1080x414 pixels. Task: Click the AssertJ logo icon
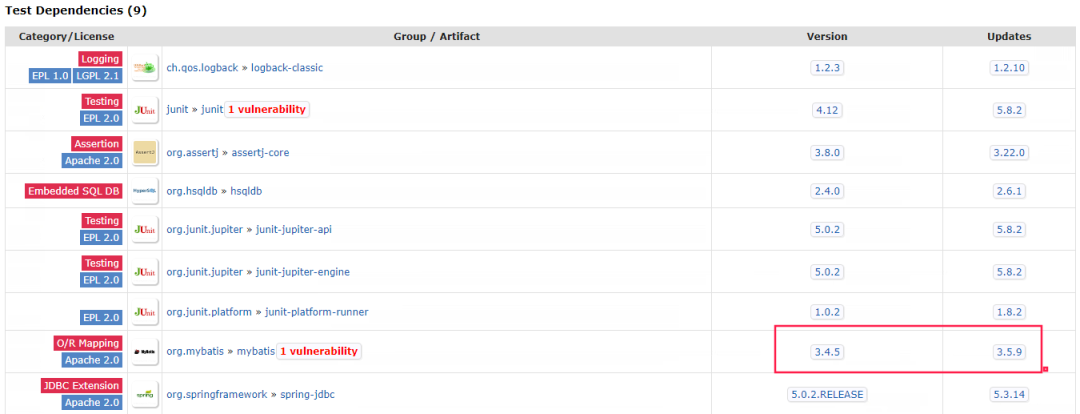pos(144,152)
